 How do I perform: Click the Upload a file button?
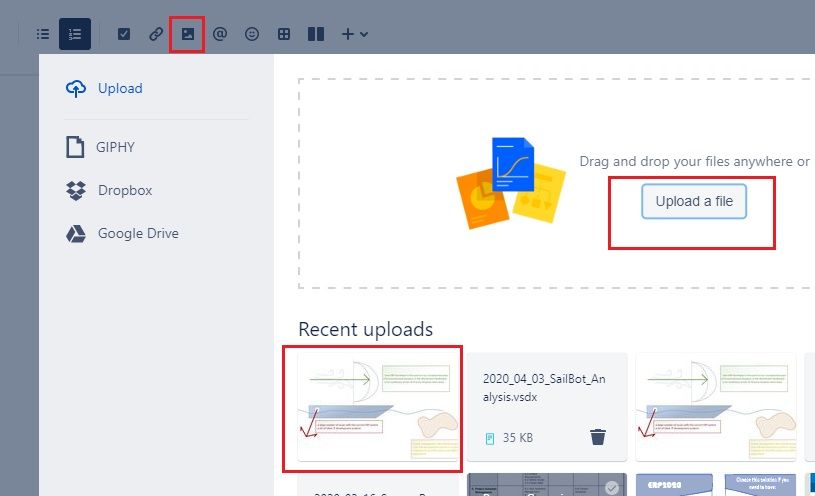(694, 201)
